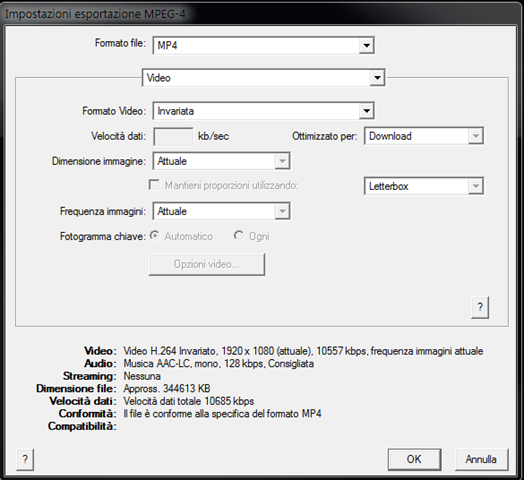Click the Opzioni video button
524x480 pixels.
(207, 264)
